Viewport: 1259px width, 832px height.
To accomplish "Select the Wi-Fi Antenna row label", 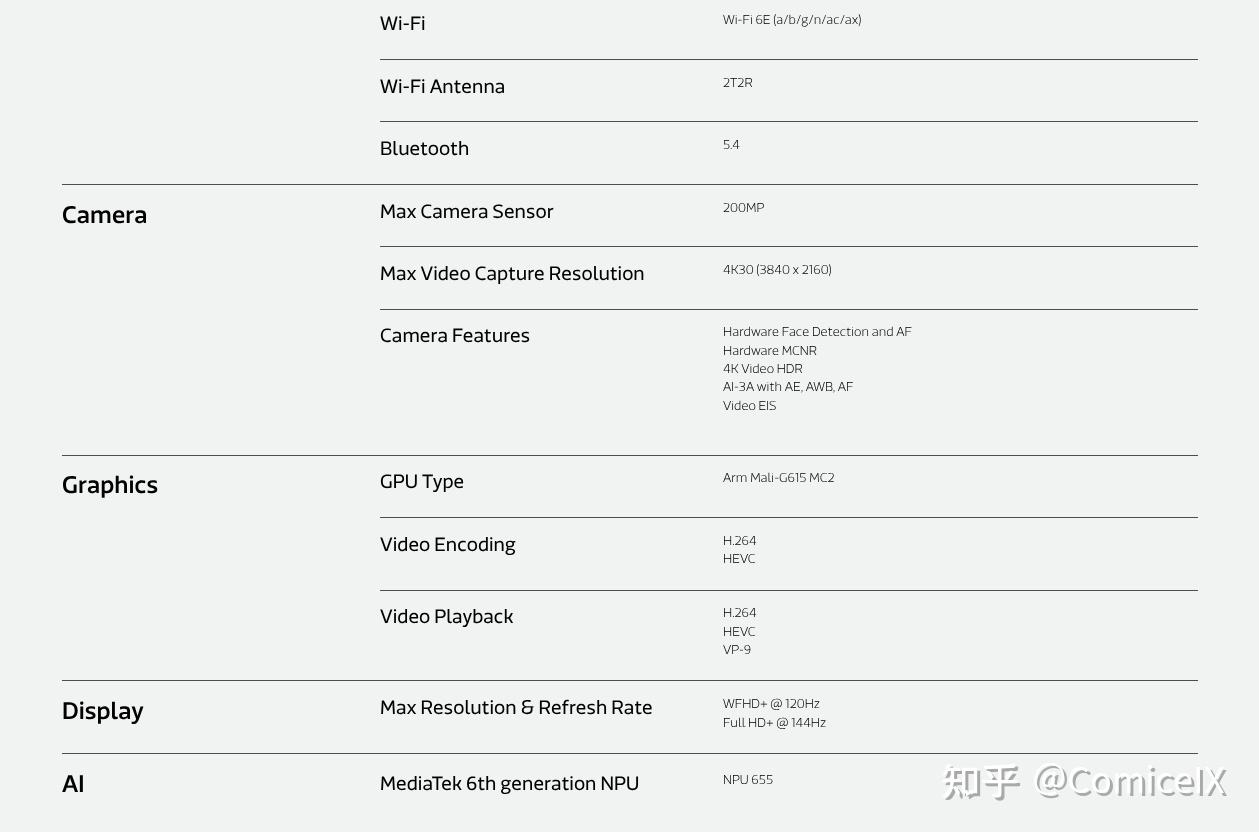I will 442,86.
